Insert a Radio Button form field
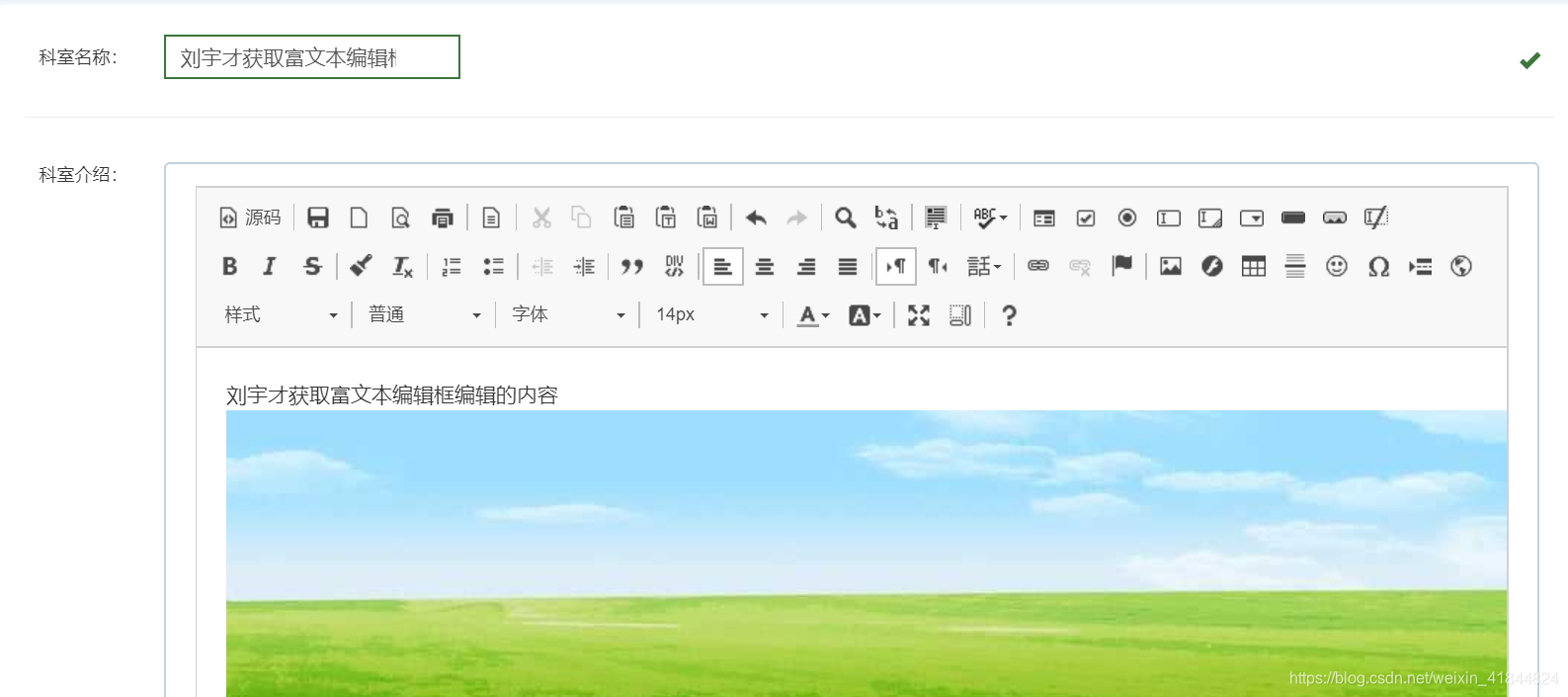The width and height of the screenshot is (1568, 697). (x=1127, y=218)
